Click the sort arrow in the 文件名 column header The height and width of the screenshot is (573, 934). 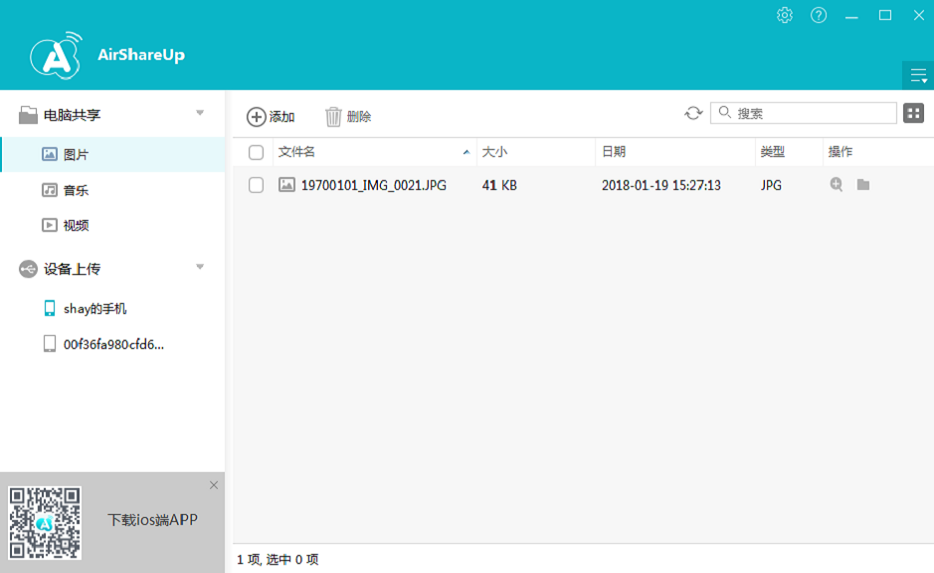[x=466, y=152]
